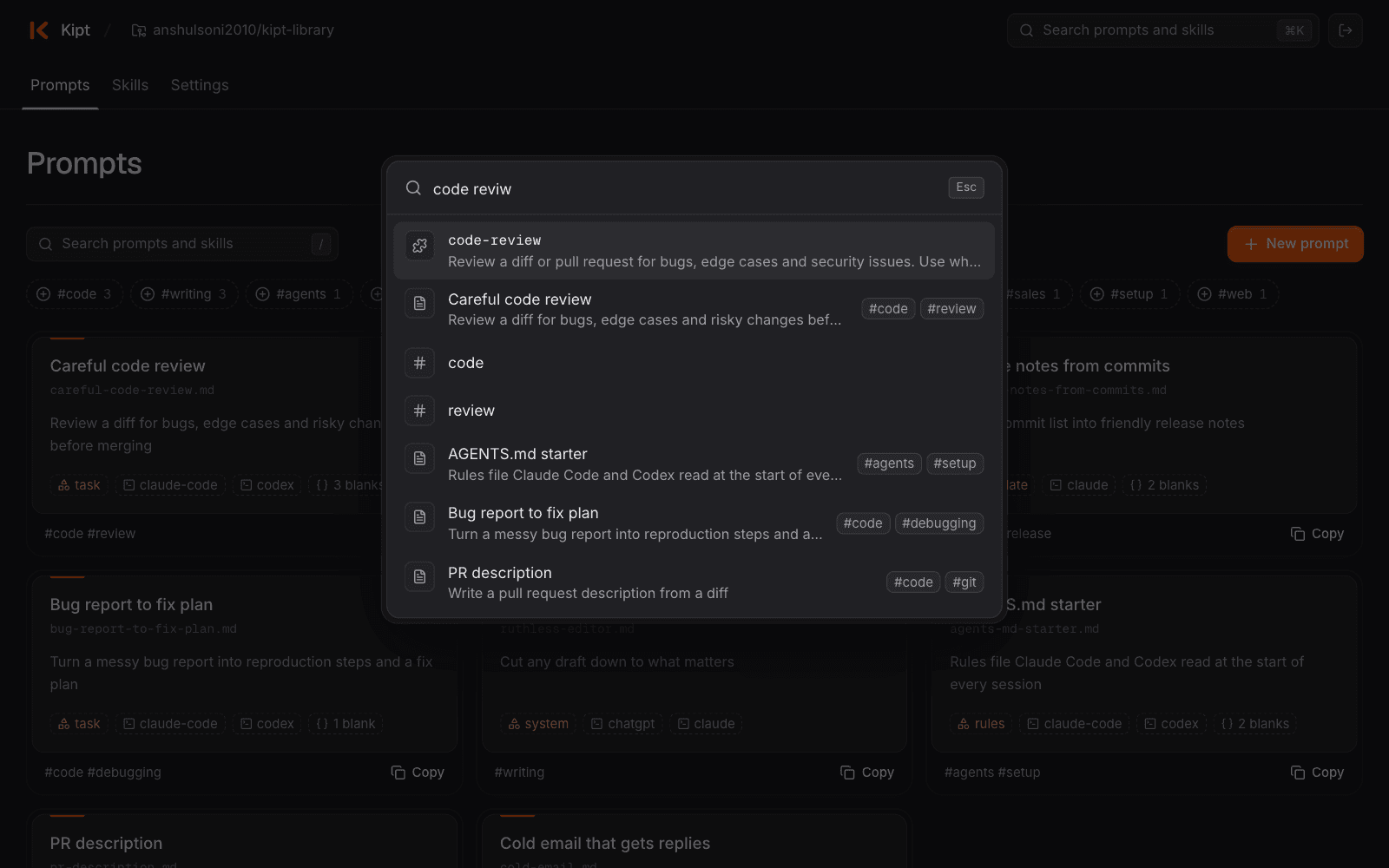This screenshot has width=1389, height=868.
Task: Choose the 'review' tag result
Action: pyautogui.click(x=694, y=411)
